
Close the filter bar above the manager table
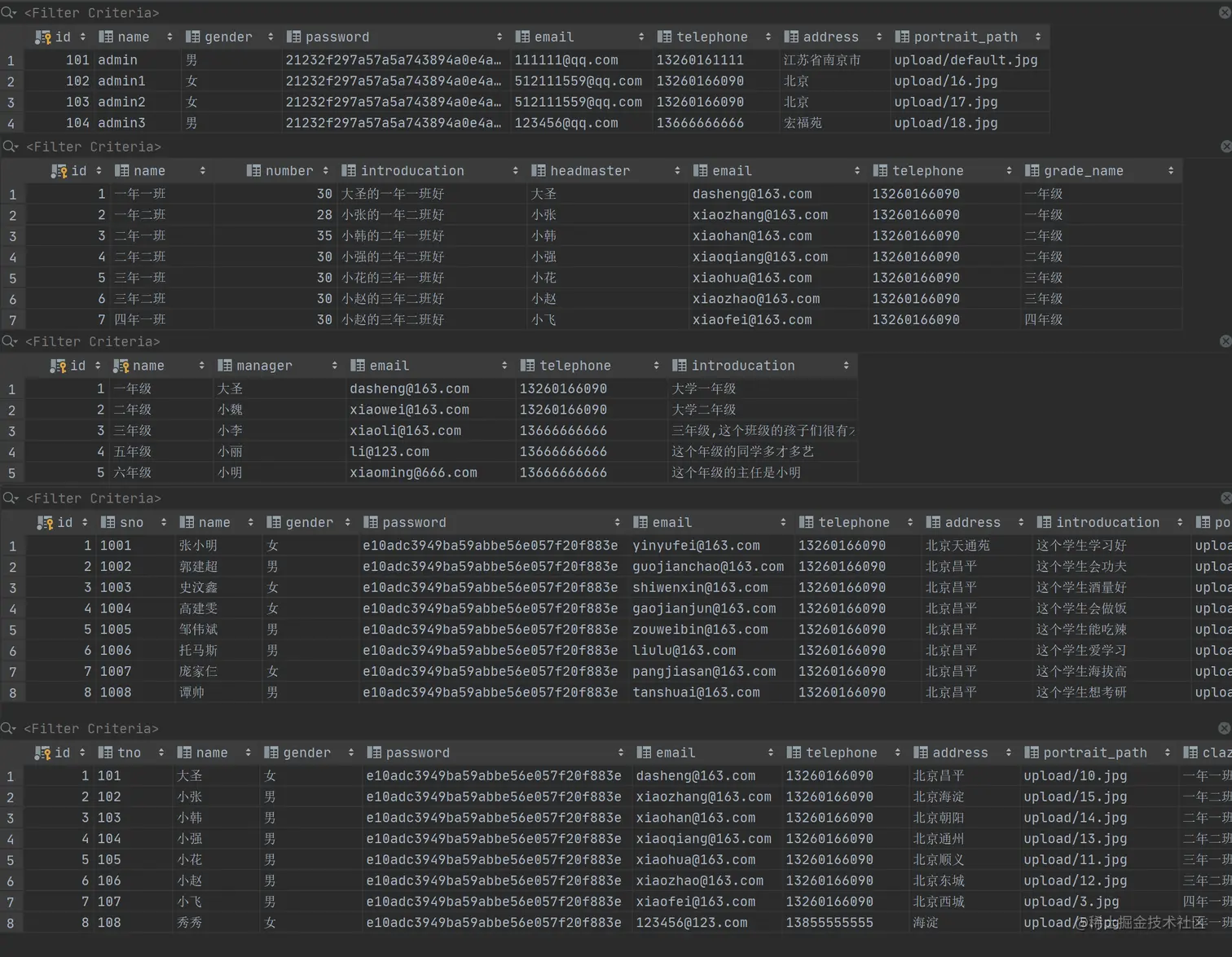point(1226,341)
